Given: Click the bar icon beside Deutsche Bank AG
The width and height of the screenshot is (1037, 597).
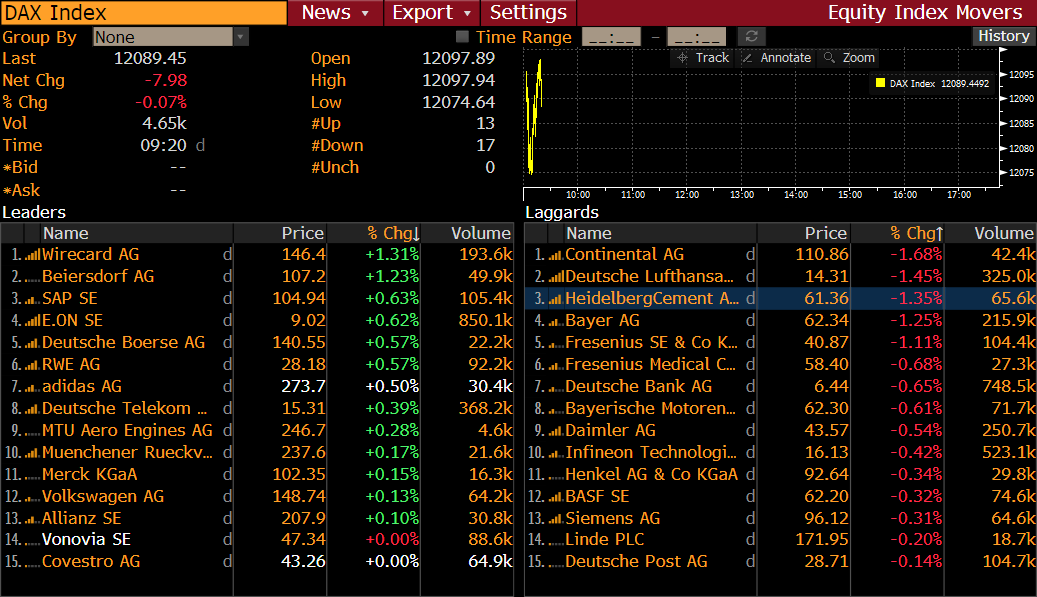Looking at the screenshot, I should click(x=556, y=387).
